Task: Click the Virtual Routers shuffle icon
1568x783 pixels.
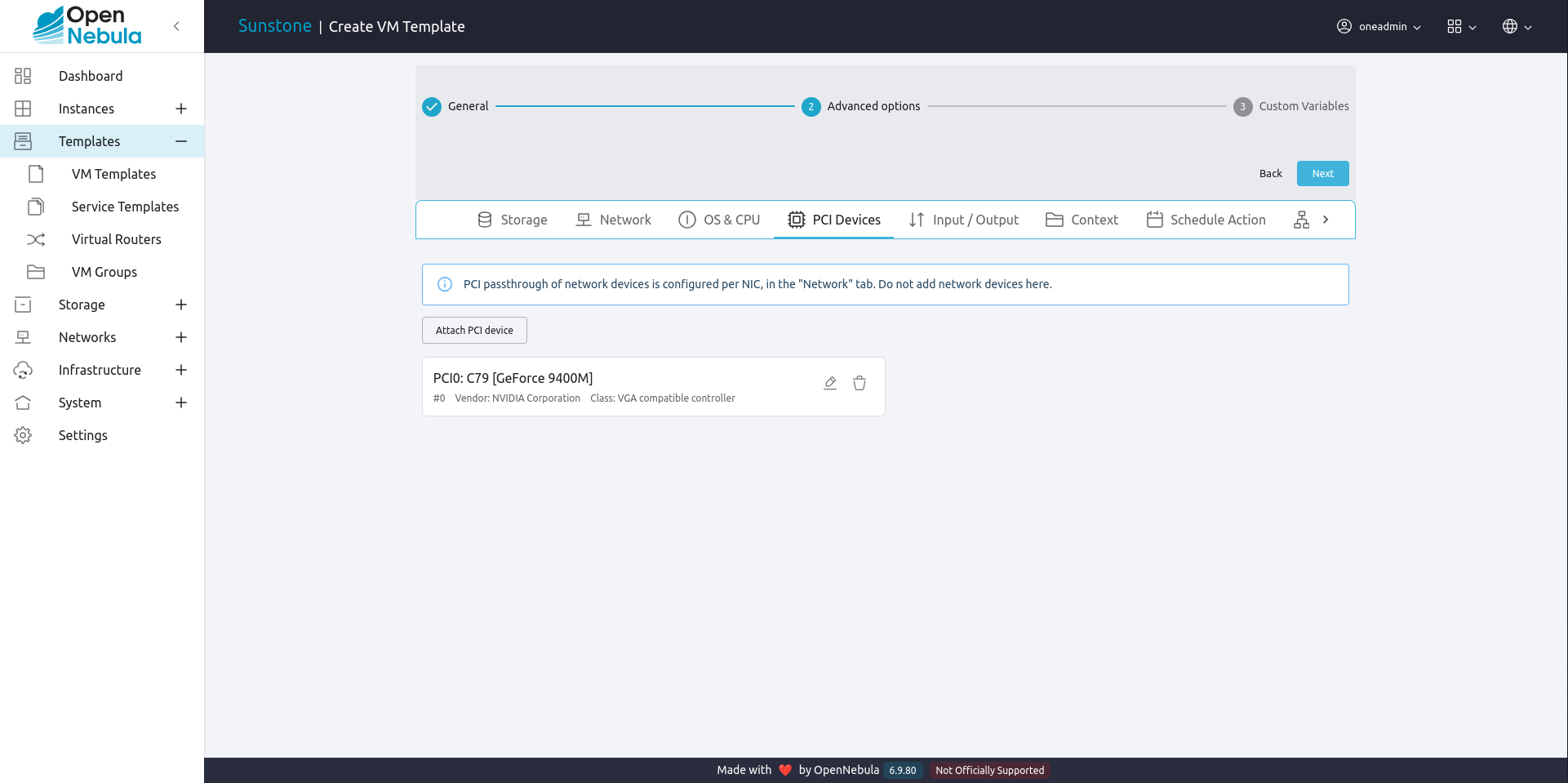Action: click(36, 239)
